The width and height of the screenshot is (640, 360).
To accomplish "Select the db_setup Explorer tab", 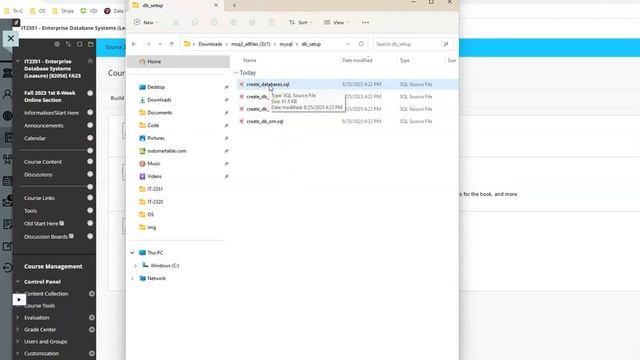I will (x=176, y=5).
